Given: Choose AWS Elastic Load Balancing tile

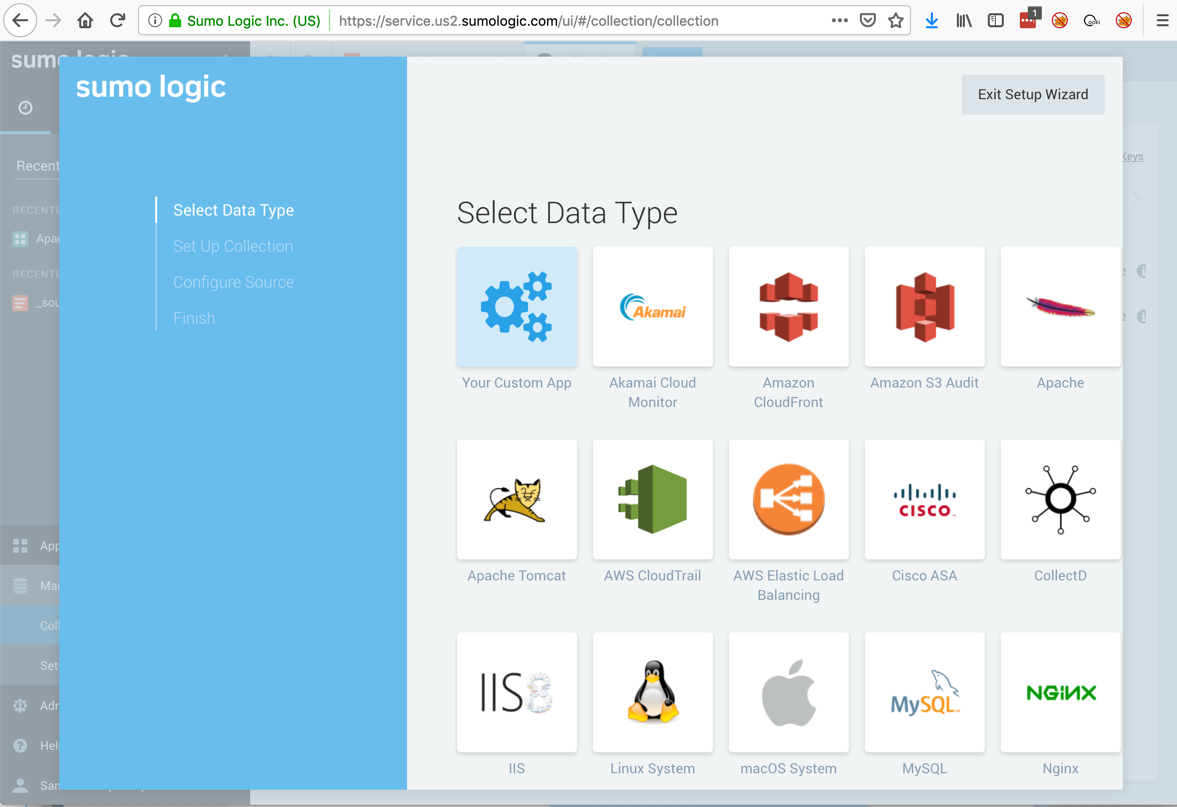Looking at the screenshot, I should (x=788, y=499).
